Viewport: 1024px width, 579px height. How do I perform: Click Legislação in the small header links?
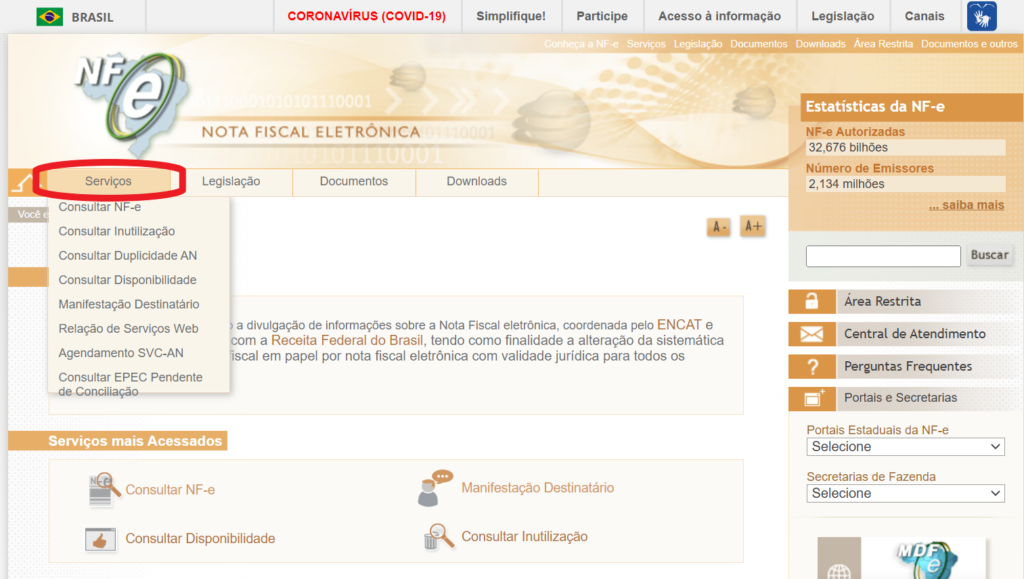click(x=698, y=44)
